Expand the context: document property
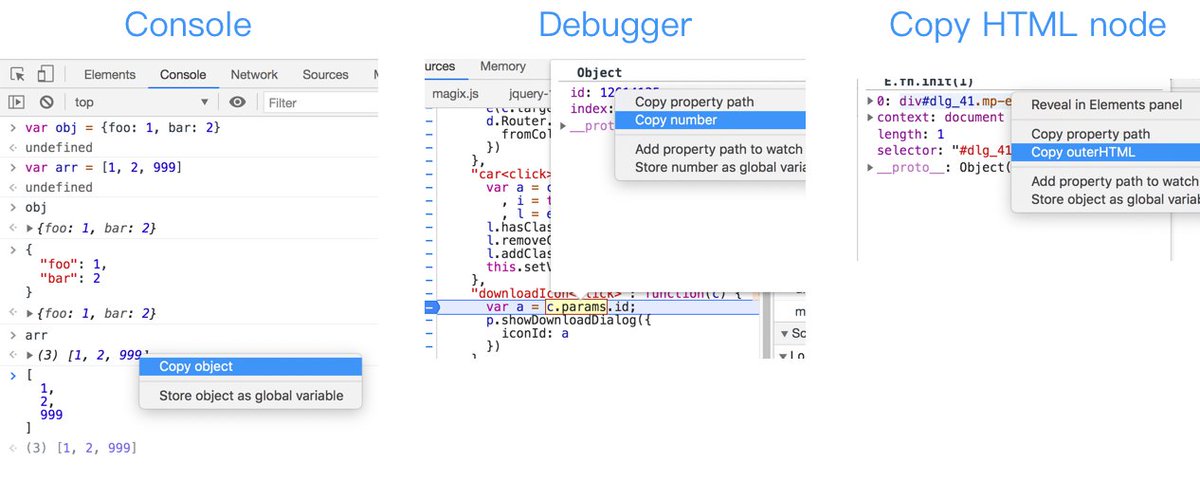 [870, 117]
